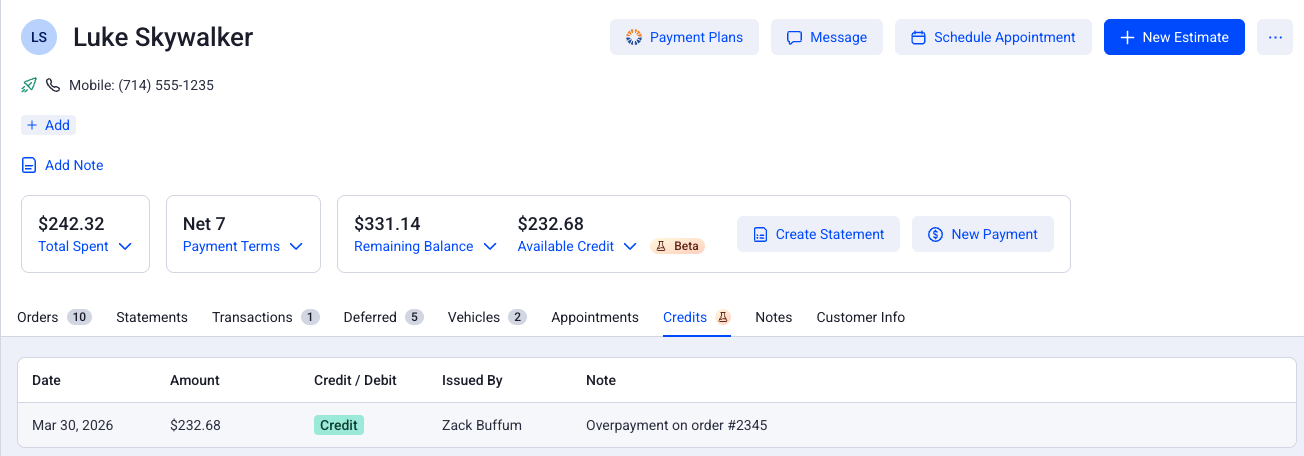Open the Appointments tab

coord(595,317)
